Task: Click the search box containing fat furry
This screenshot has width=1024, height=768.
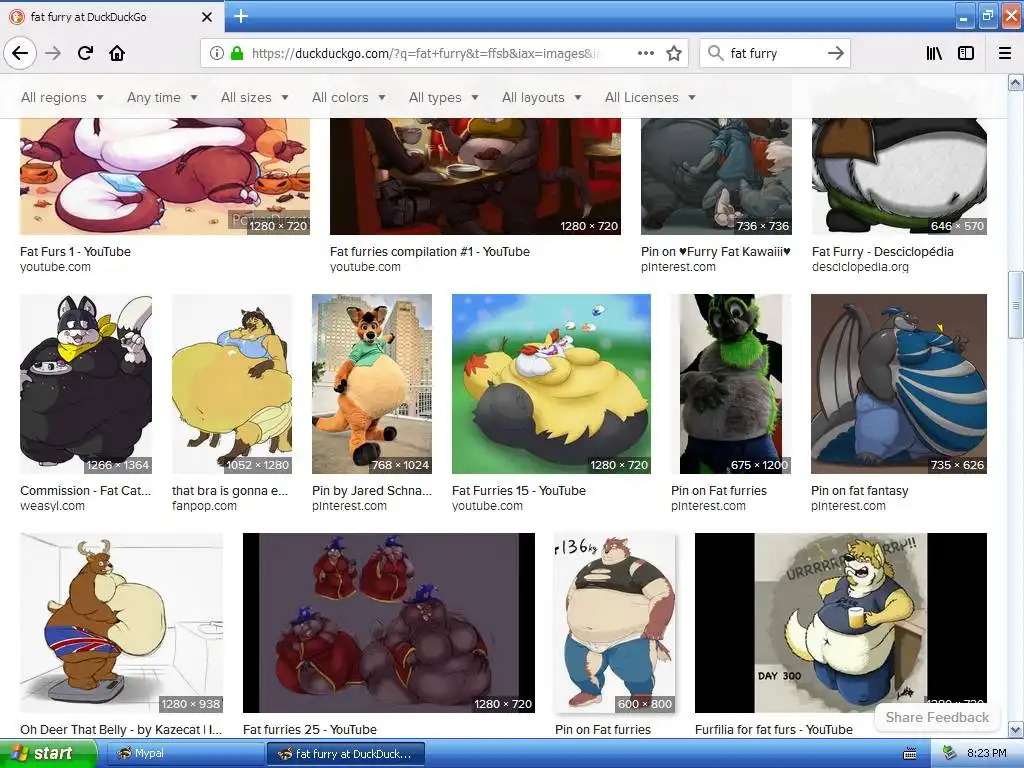Action: pos(775,53)
